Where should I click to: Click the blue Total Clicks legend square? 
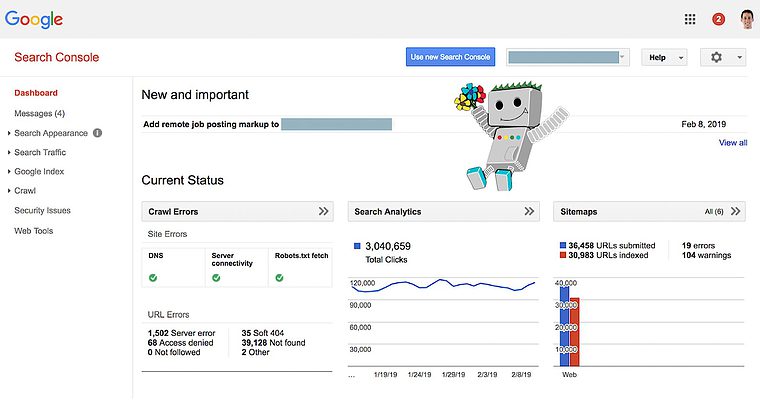357,246
